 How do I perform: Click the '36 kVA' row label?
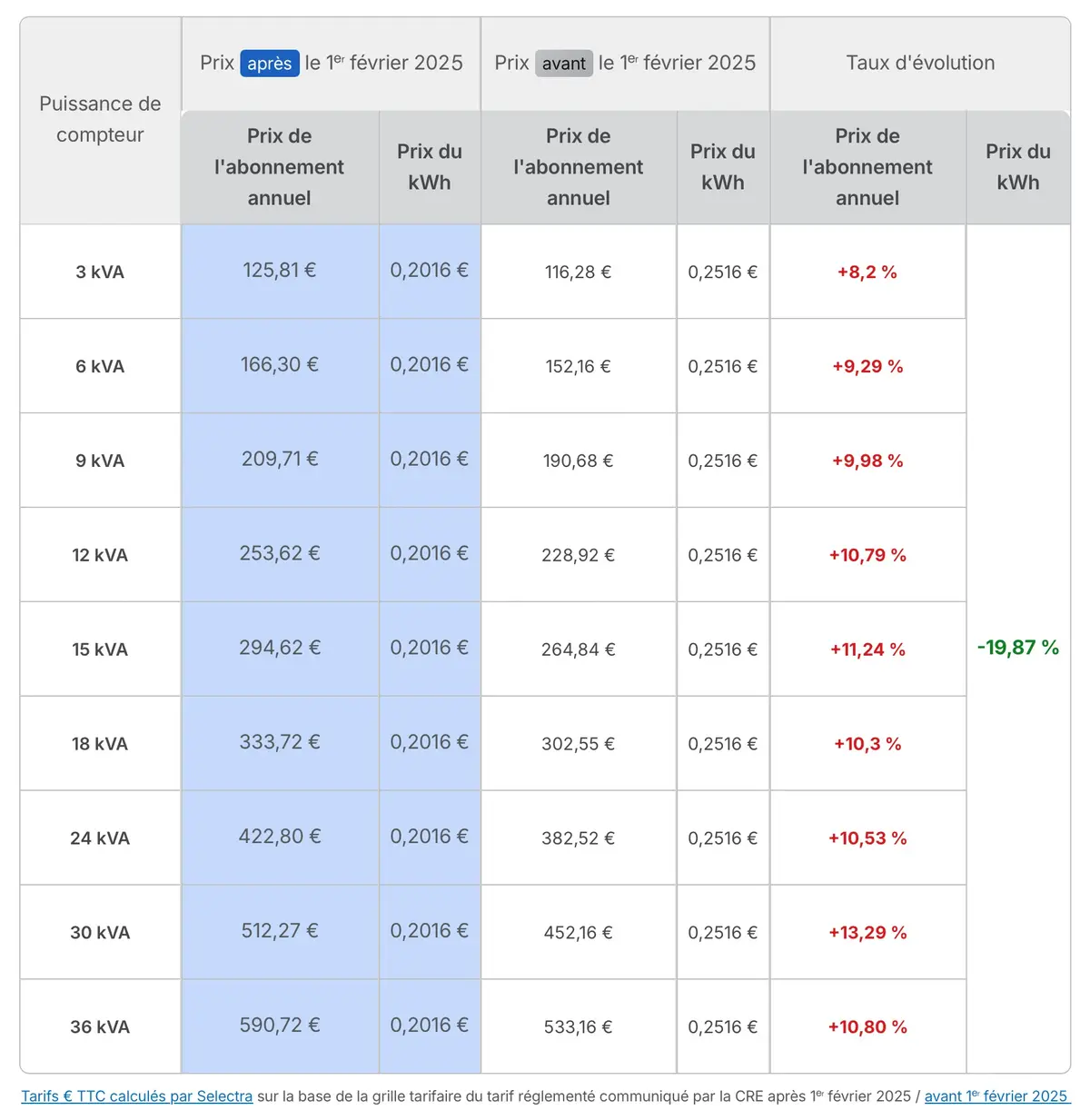coord(100,1027)
